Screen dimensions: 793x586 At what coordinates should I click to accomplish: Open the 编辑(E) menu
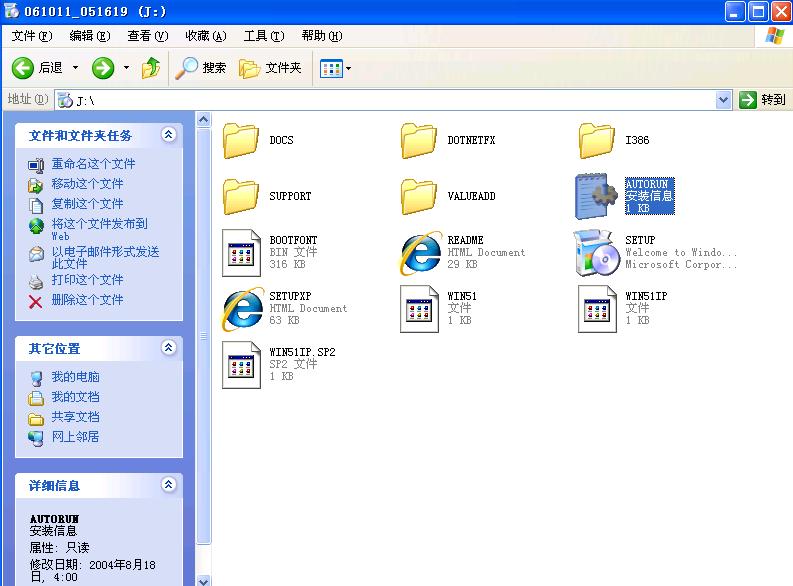(90, 36)
